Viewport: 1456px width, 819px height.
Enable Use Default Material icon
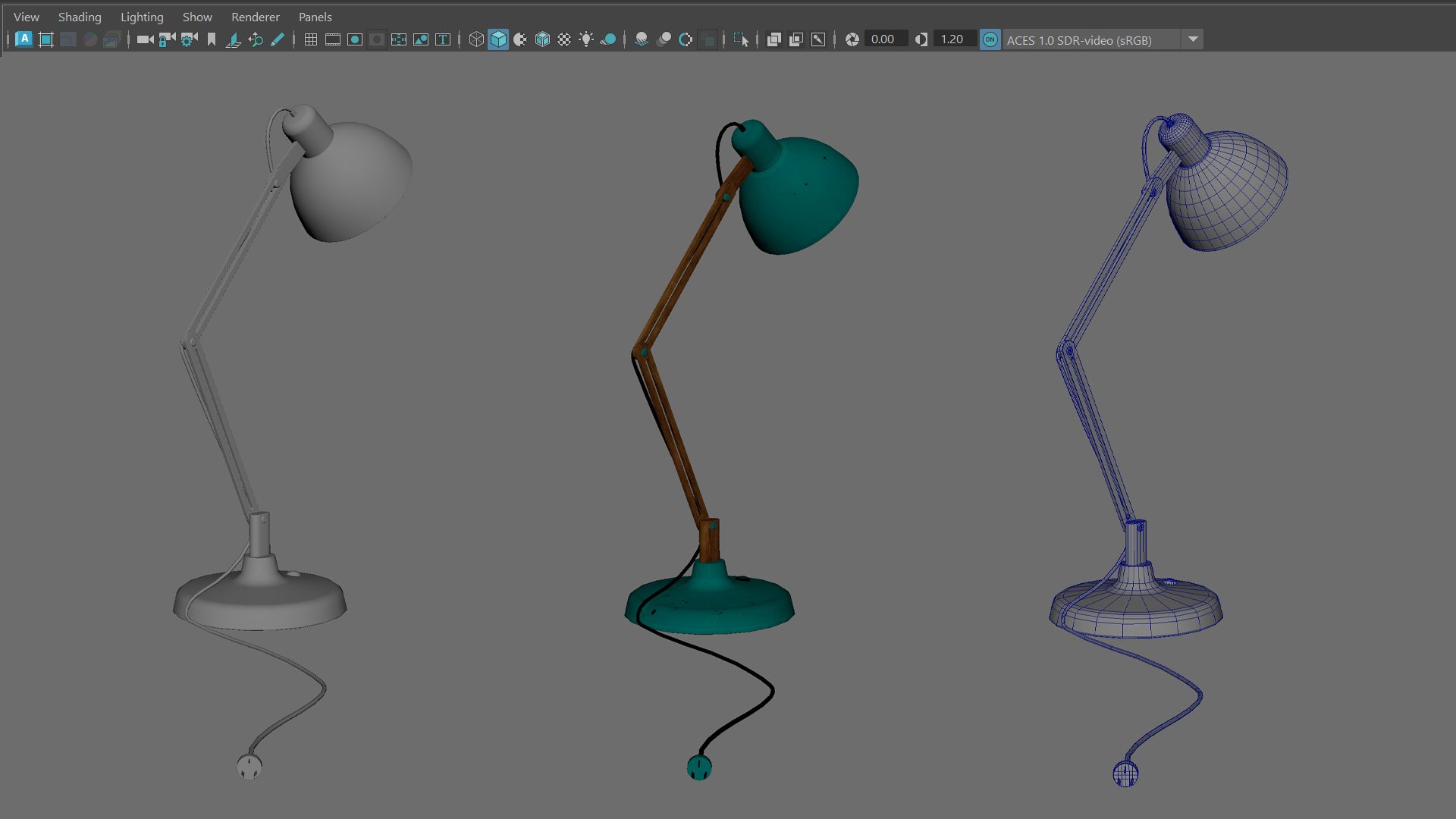pyautogui.click(x=520, y=39)
